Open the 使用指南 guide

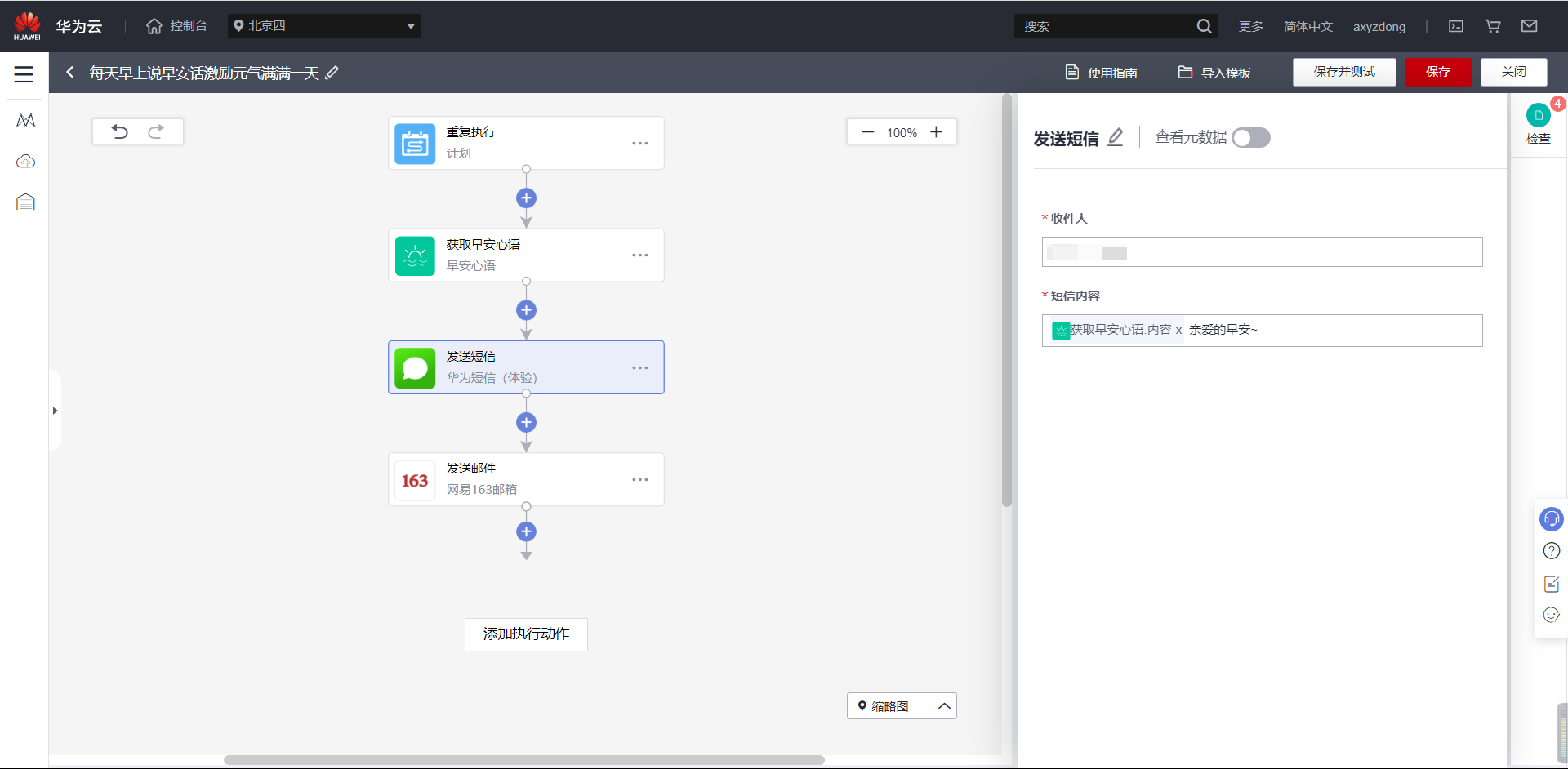(x=1101, y=73)
